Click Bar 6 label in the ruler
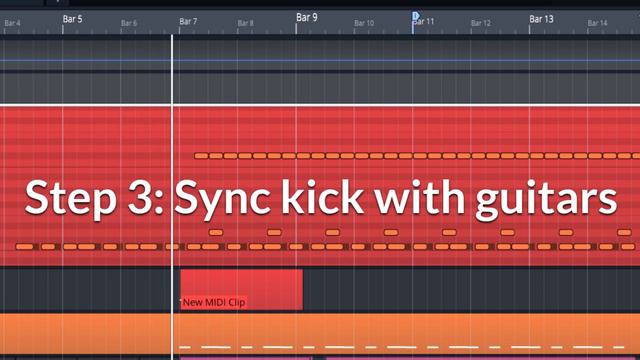The height and width of the screenshot is (360, 640). tap(129, 23)
